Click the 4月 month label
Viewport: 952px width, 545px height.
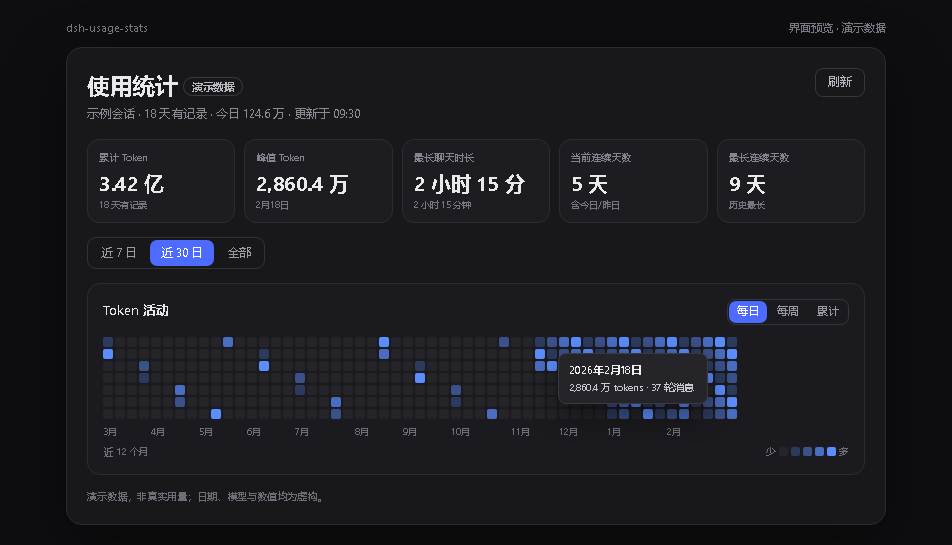click(x=158, y=432)
